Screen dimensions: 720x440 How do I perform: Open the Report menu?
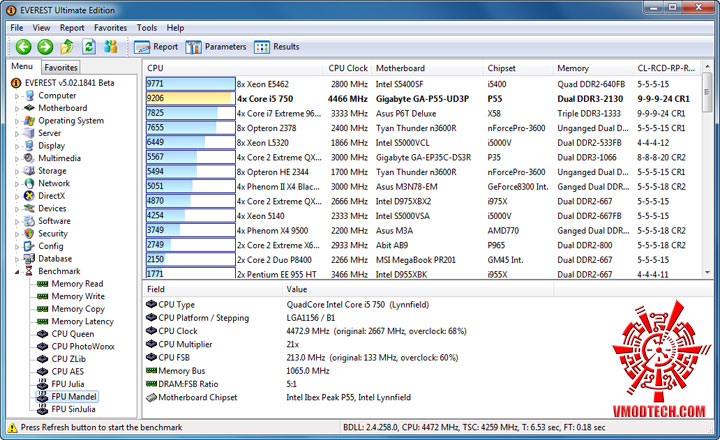72,28
